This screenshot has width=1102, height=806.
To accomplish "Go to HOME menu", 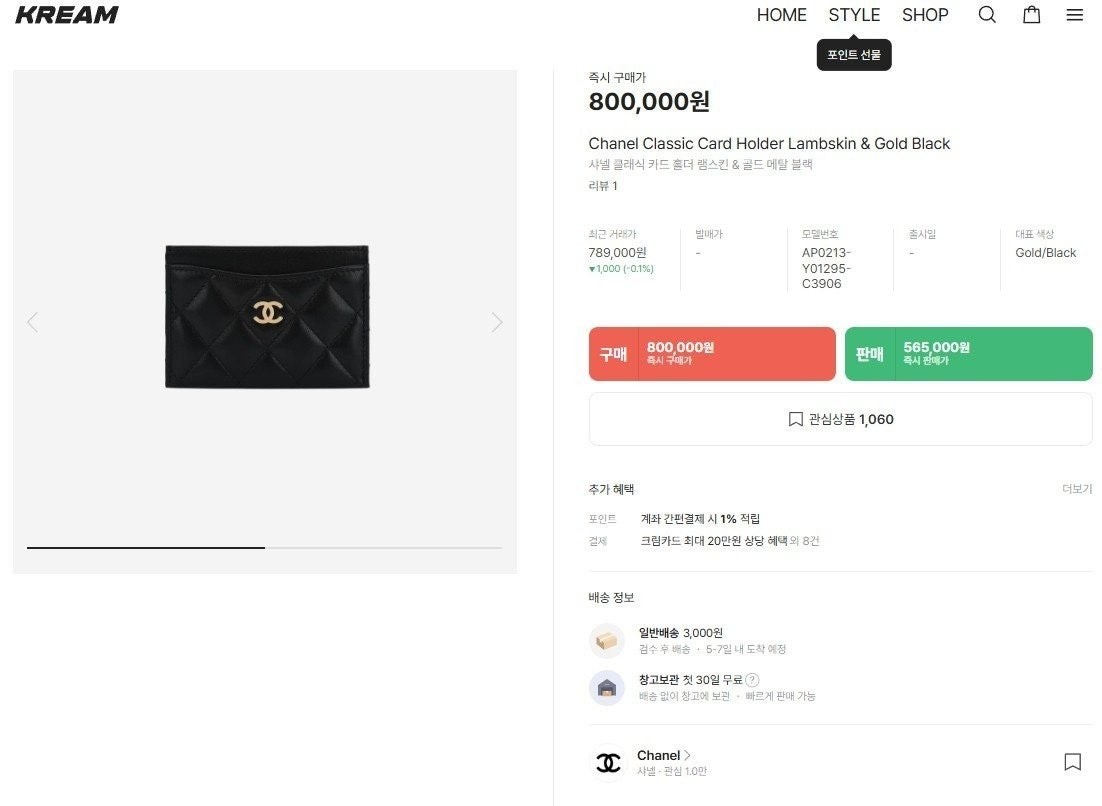I will (781, 15).
